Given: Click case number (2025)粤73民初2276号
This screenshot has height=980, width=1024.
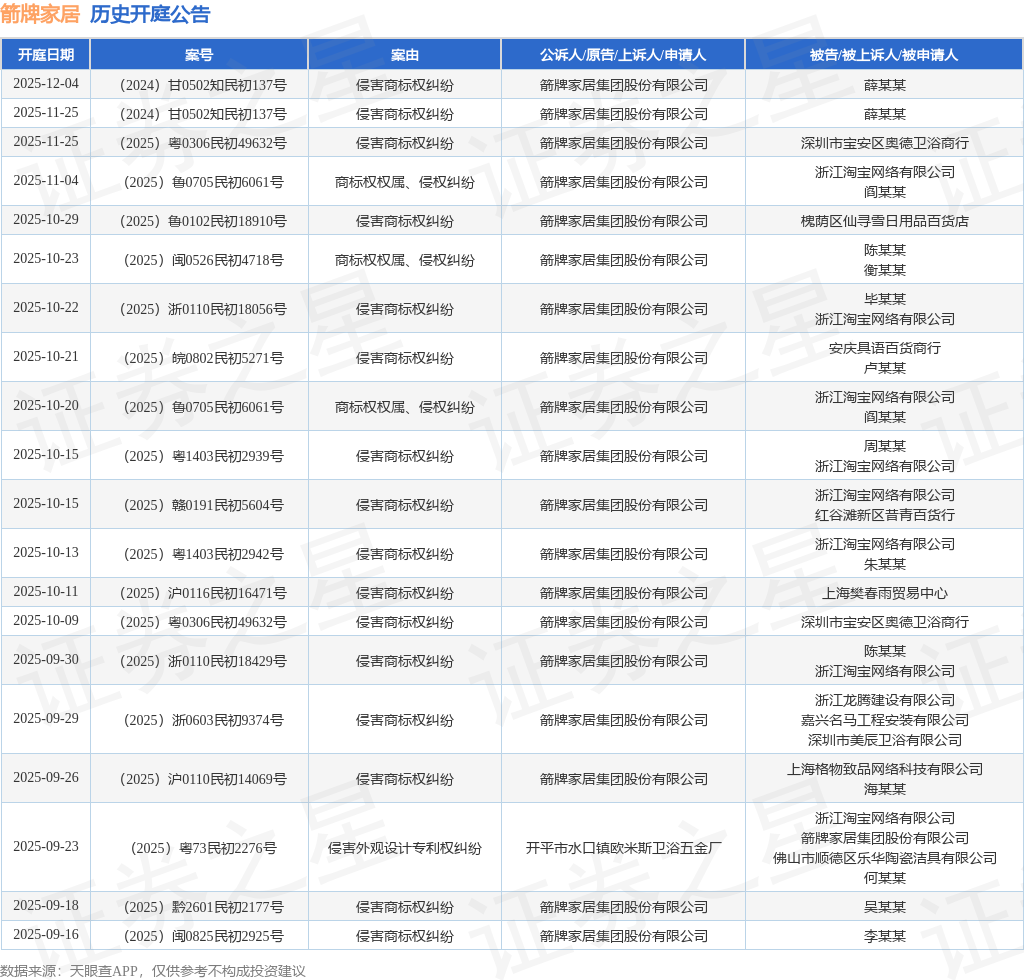Looking at the screenshot, I should 203,848.
